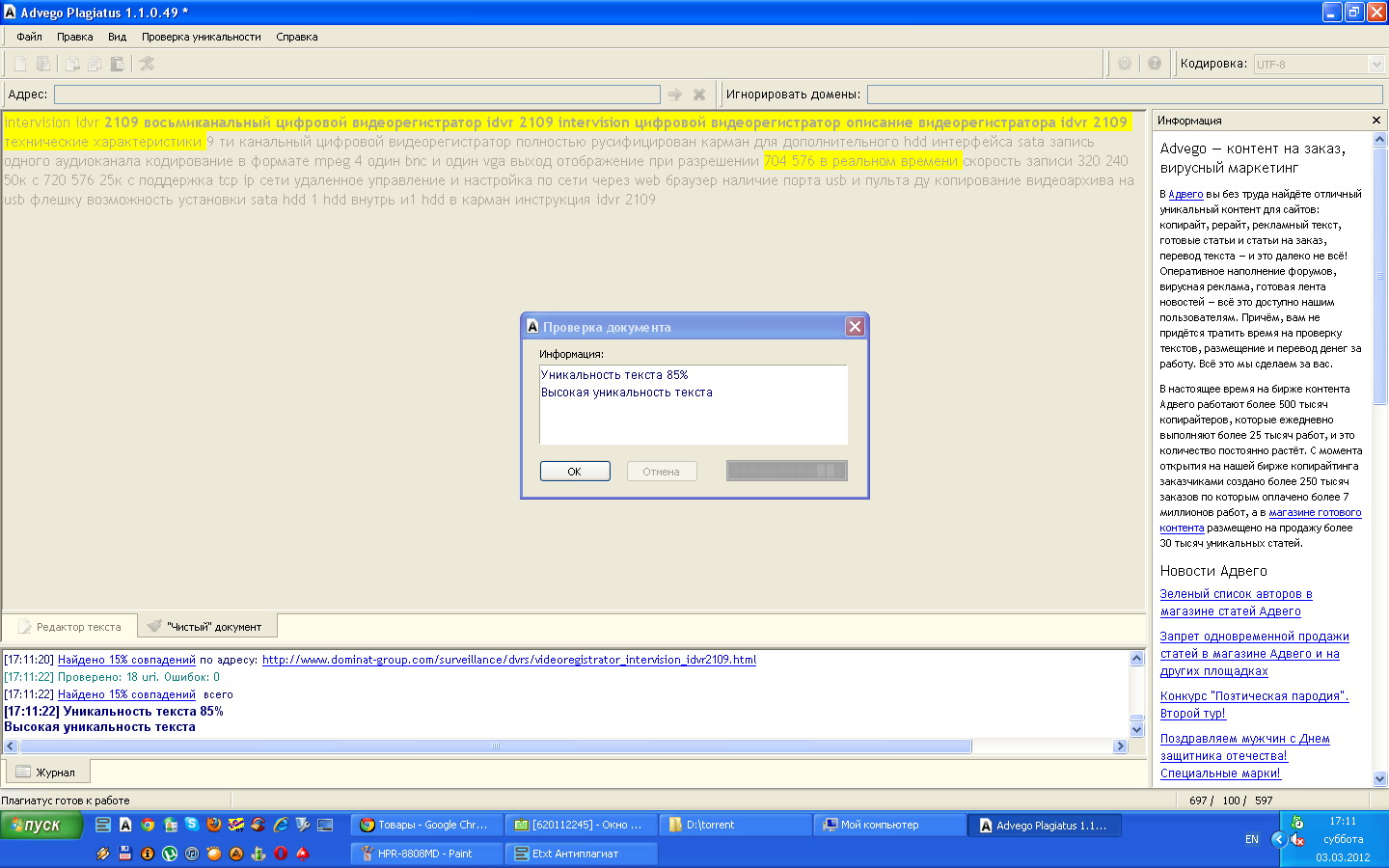The height and width of the screenshot is (868, 1389).
Task: Switch to Редактор текста tab
Action: coord(69,627)
